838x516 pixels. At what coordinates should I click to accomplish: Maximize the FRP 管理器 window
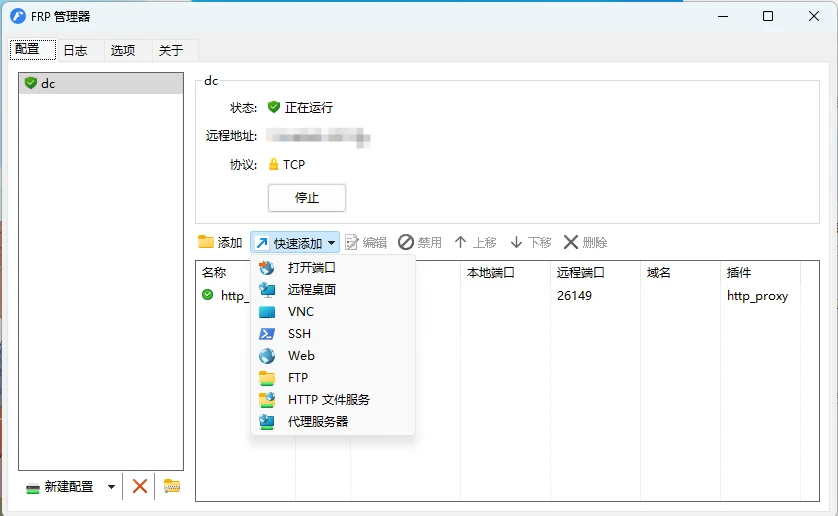click(768, 16)
